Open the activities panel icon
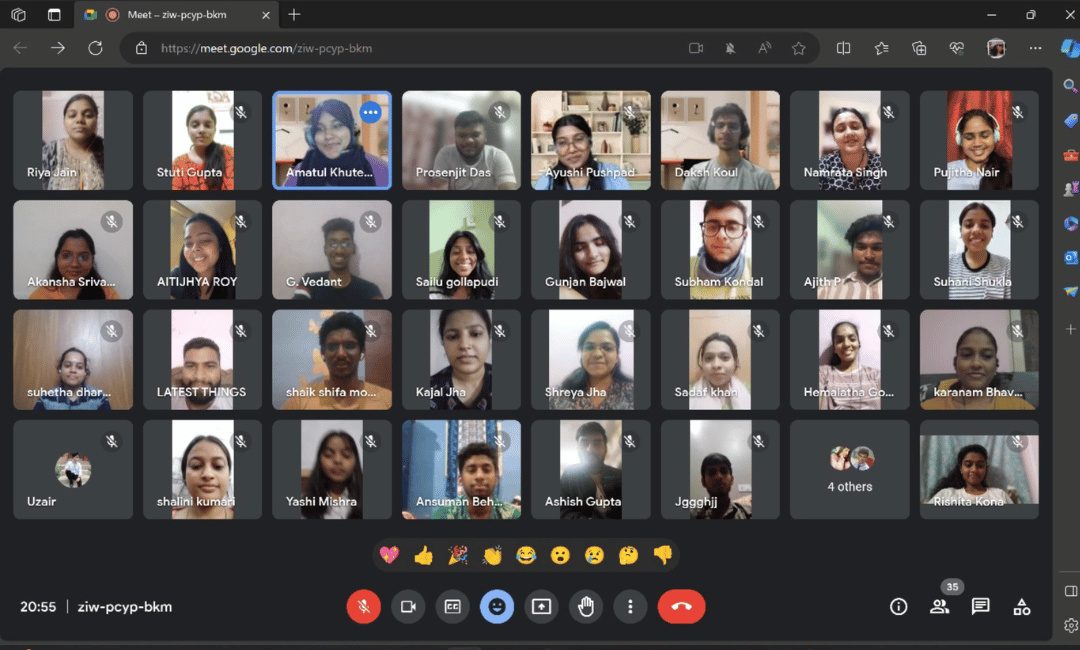The image size is (1080, 650). [1021, 606]
